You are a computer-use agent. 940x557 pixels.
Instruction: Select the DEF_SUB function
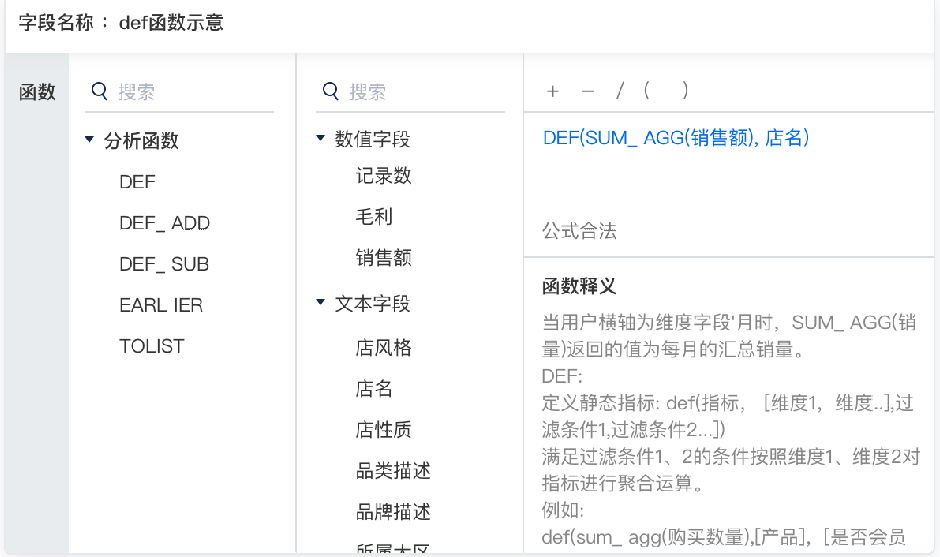point(164,264)
